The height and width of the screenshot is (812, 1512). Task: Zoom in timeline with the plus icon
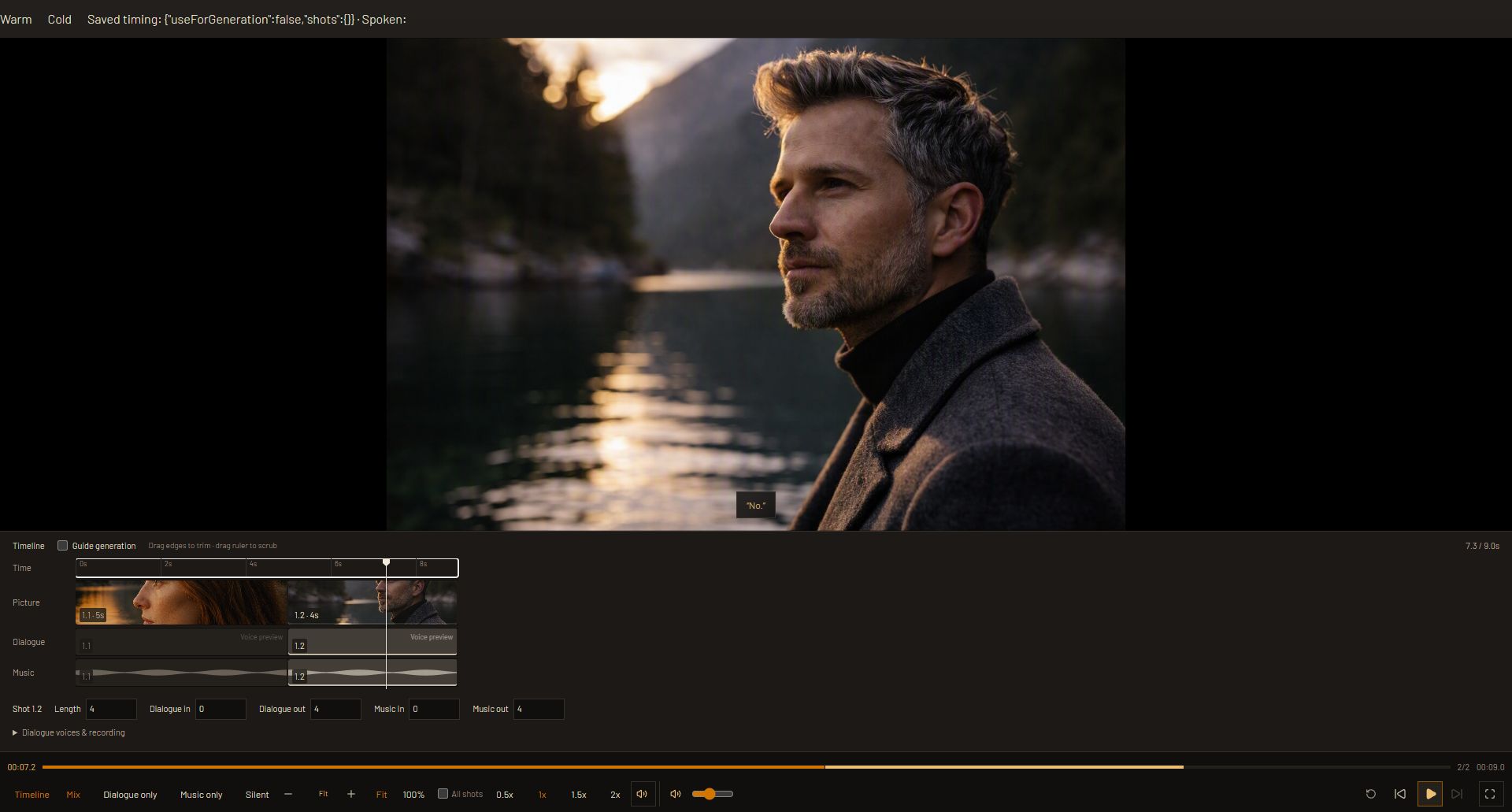(351, 794)
